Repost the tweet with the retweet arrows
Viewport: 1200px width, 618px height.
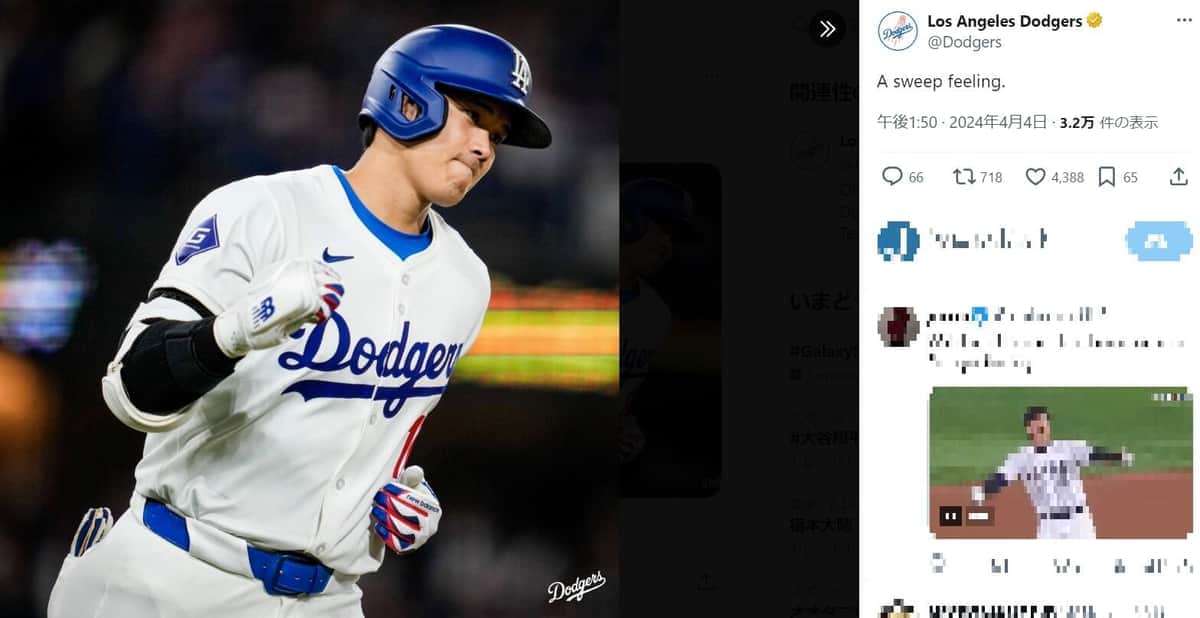click(x=965, y=176)
